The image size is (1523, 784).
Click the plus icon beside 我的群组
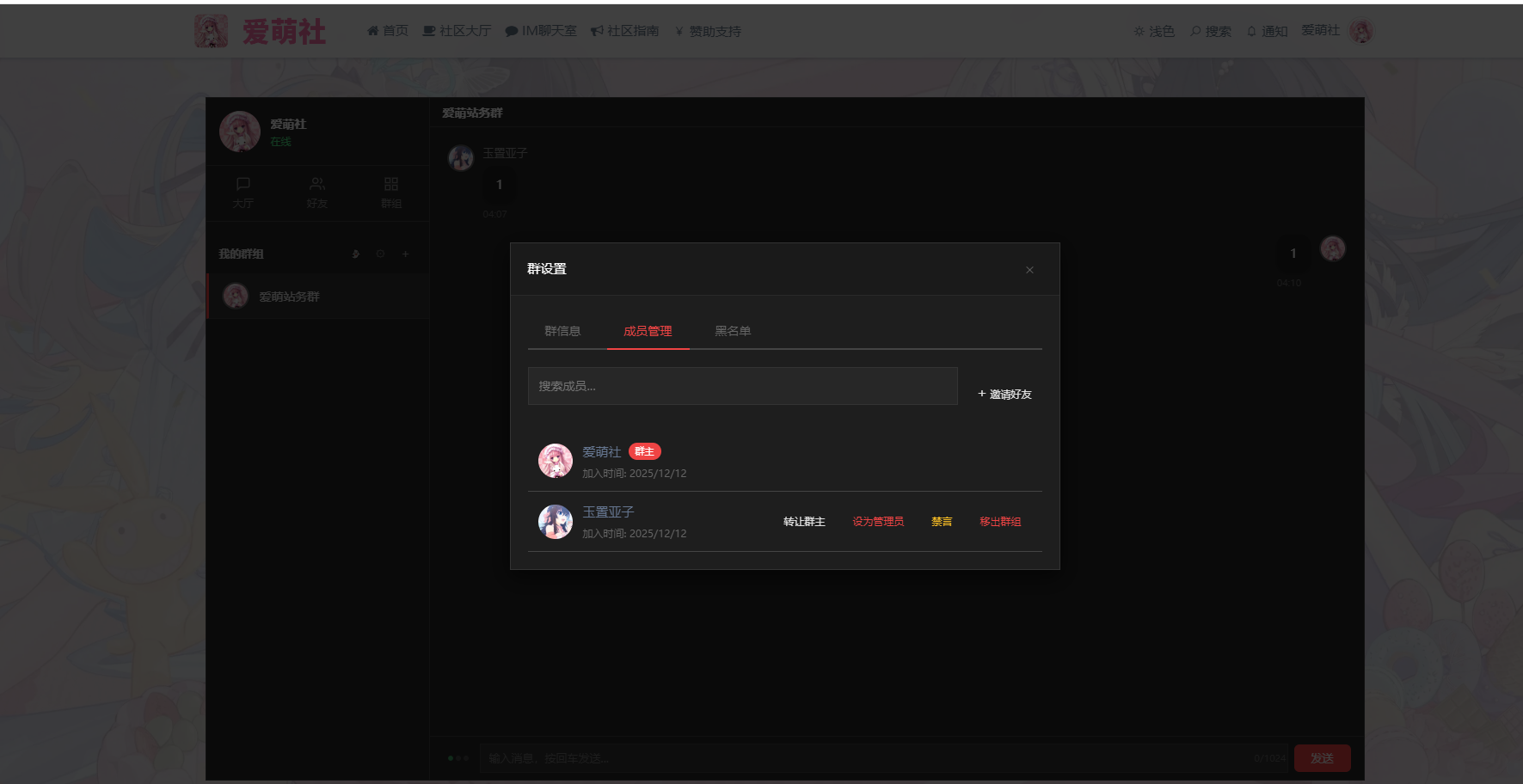(x=405, y=254)
